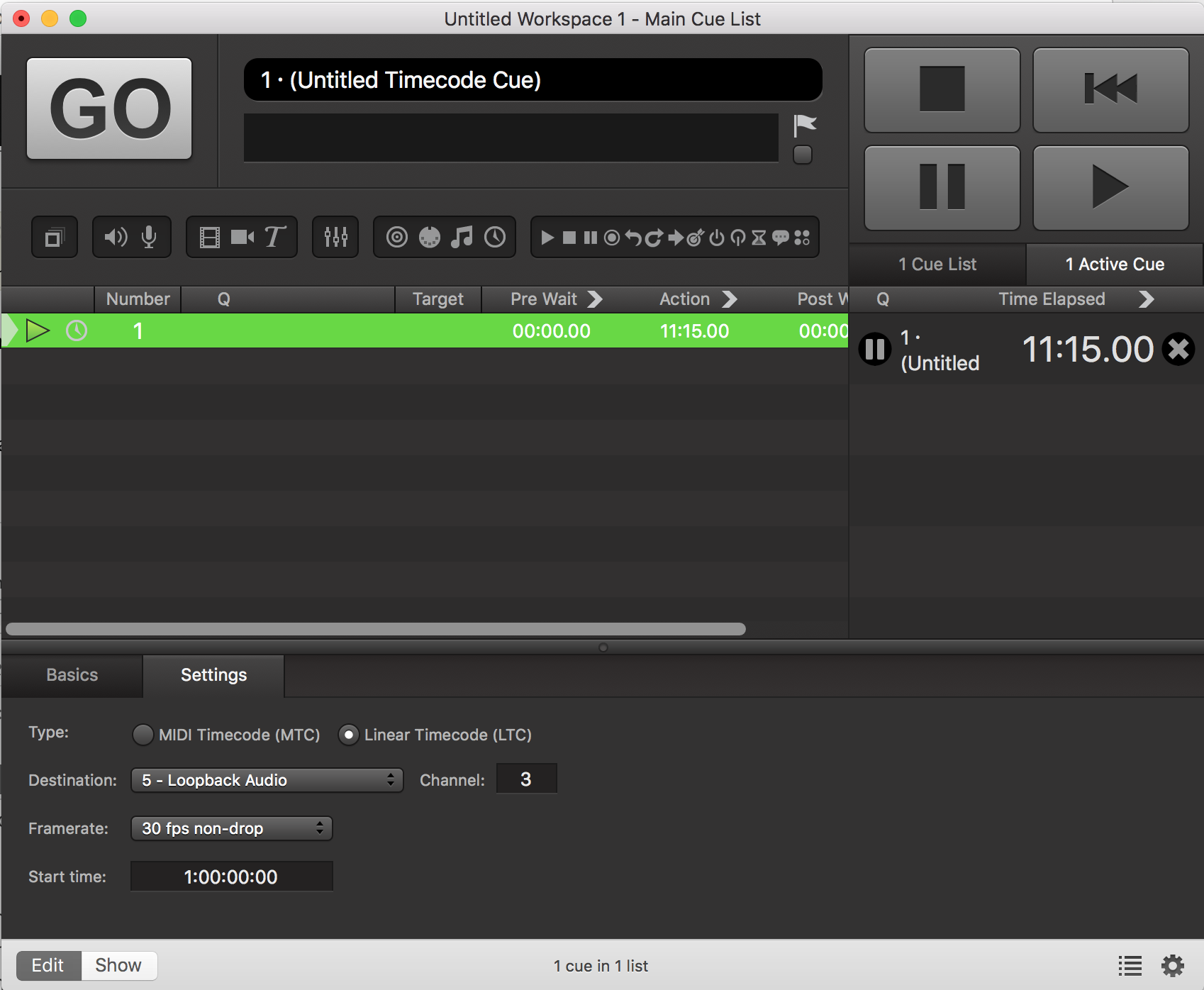1204x990 pixels.
Task: Open the Destination dropdown showing Loopback Audio
Action: click(x=267, y=780)
